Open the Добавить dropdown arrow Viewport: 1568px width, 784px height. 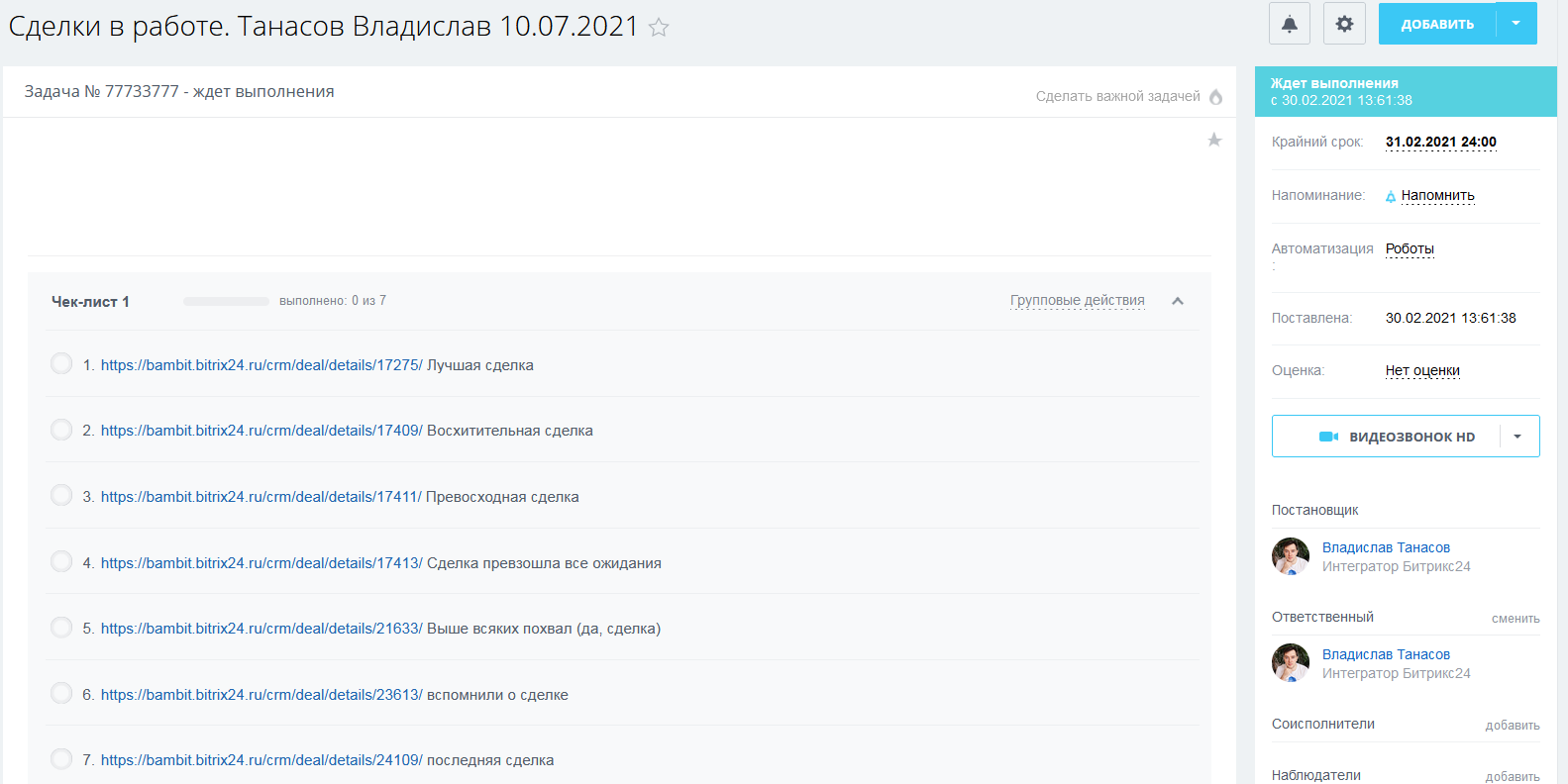click(1516, 24)
